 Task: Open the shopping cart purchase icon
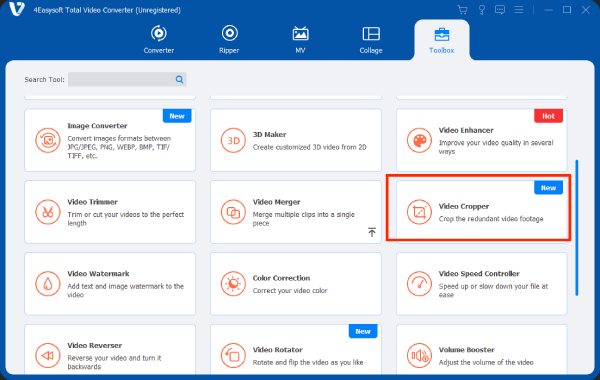click(463, 10)
